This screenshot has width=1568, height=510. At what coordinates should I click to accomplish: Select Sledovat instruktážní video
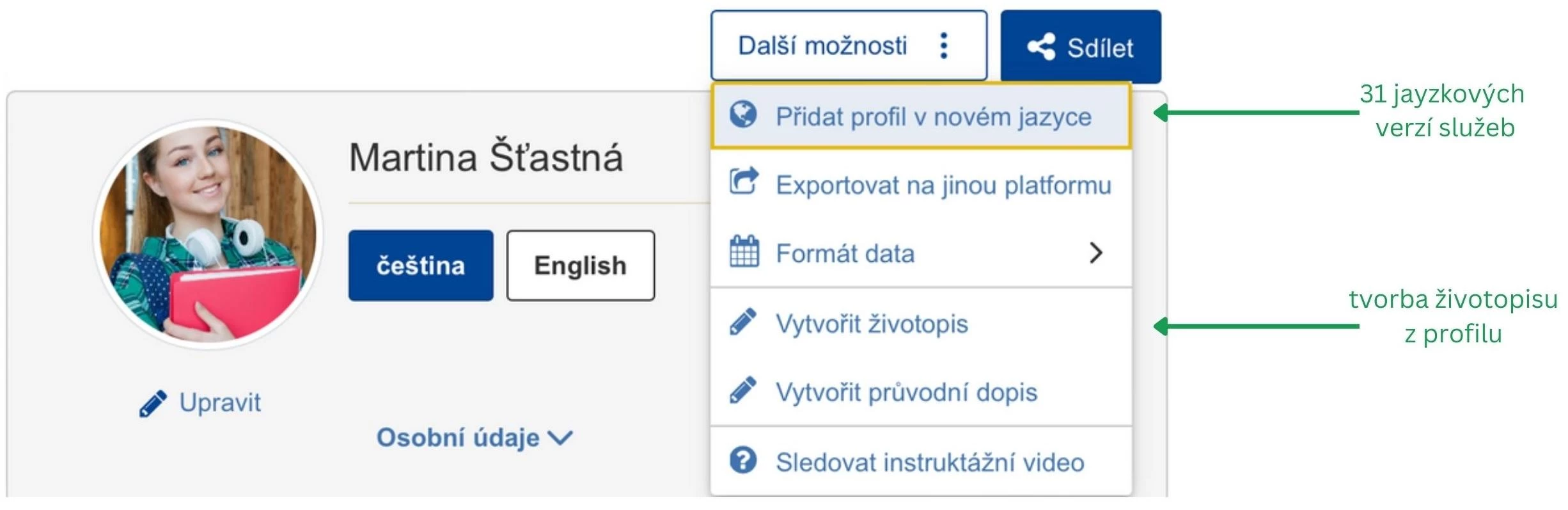click(930, 462)
